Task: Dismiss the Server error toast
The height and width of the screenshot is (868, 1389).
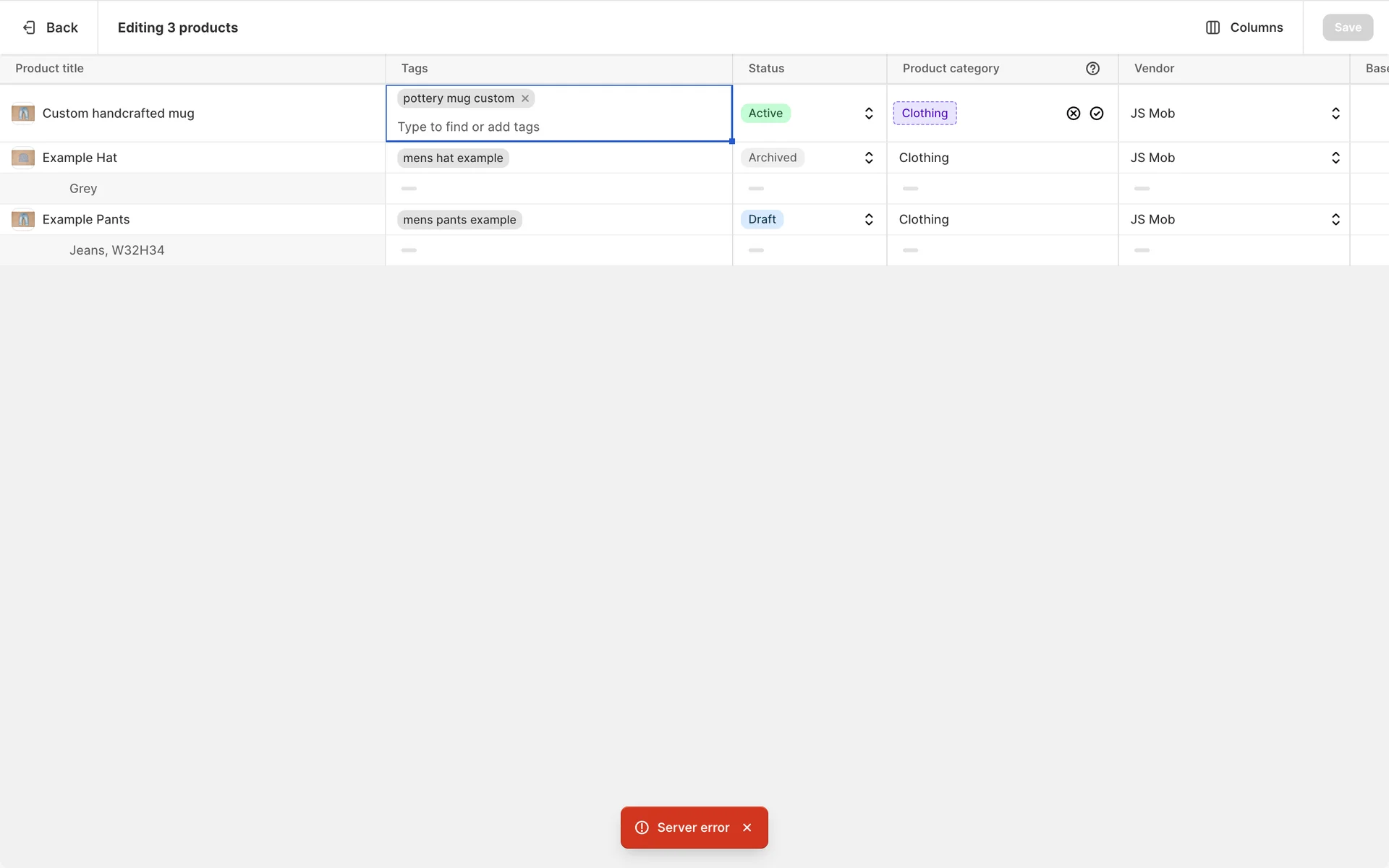Action: pos(747,827)
